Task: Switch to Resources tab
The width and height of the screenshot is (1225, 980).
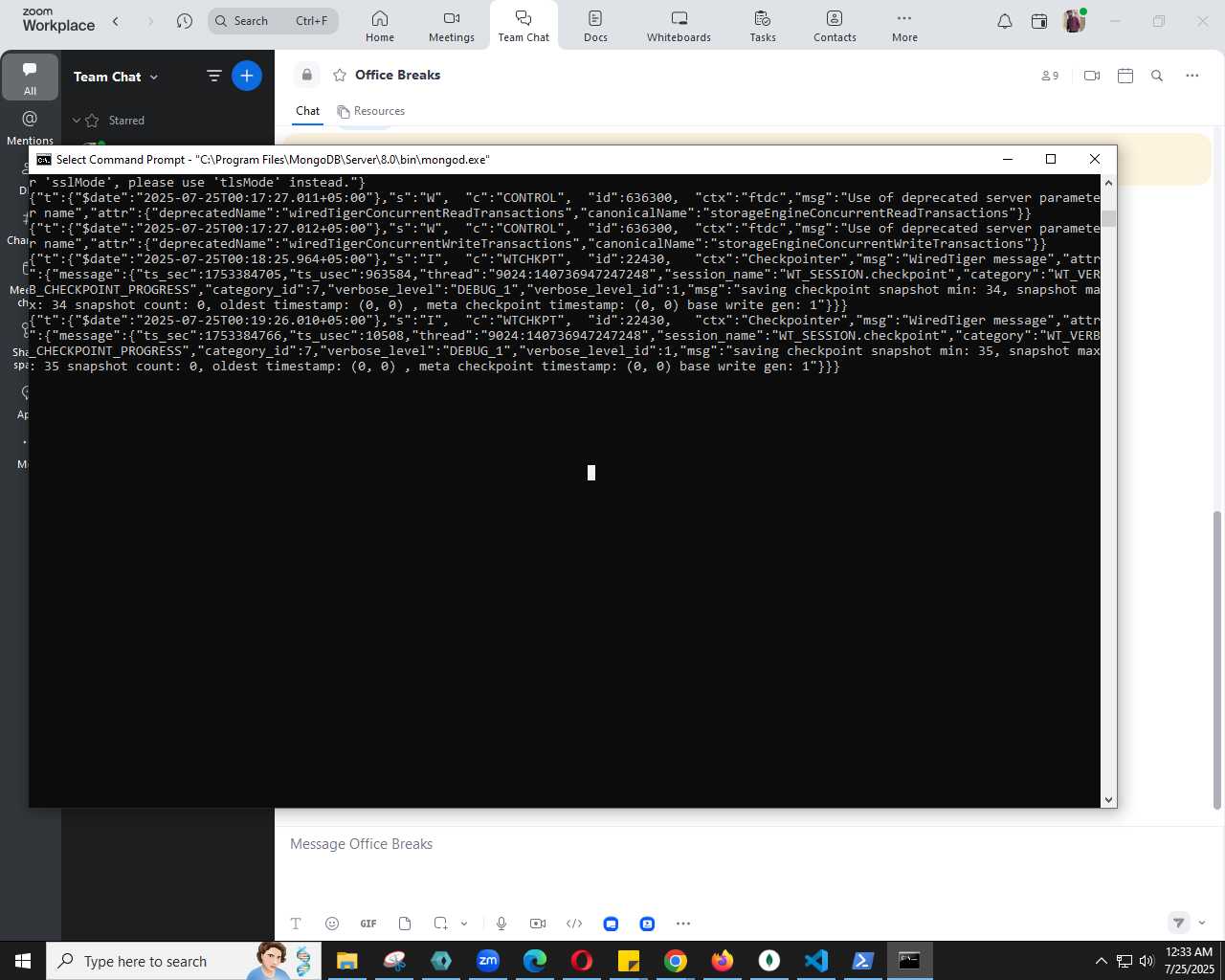Action: point(371,111)
